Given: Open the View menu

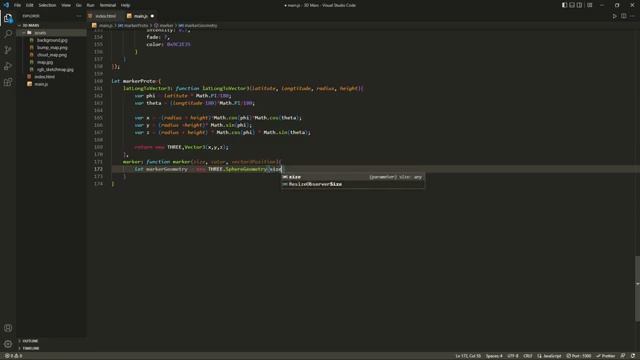Looking at the screenshot, I should coord(66,5).
